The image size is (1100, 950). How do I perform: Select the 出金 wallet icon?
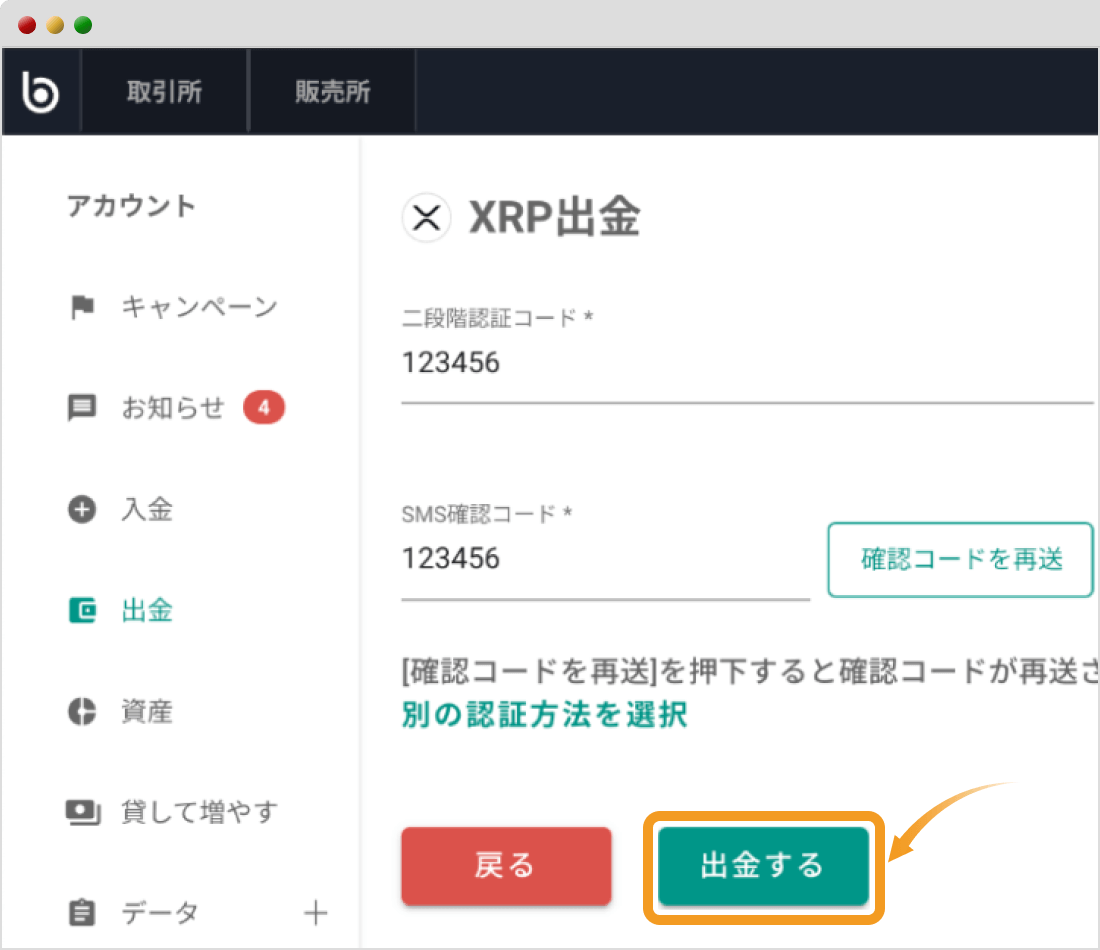82,611
